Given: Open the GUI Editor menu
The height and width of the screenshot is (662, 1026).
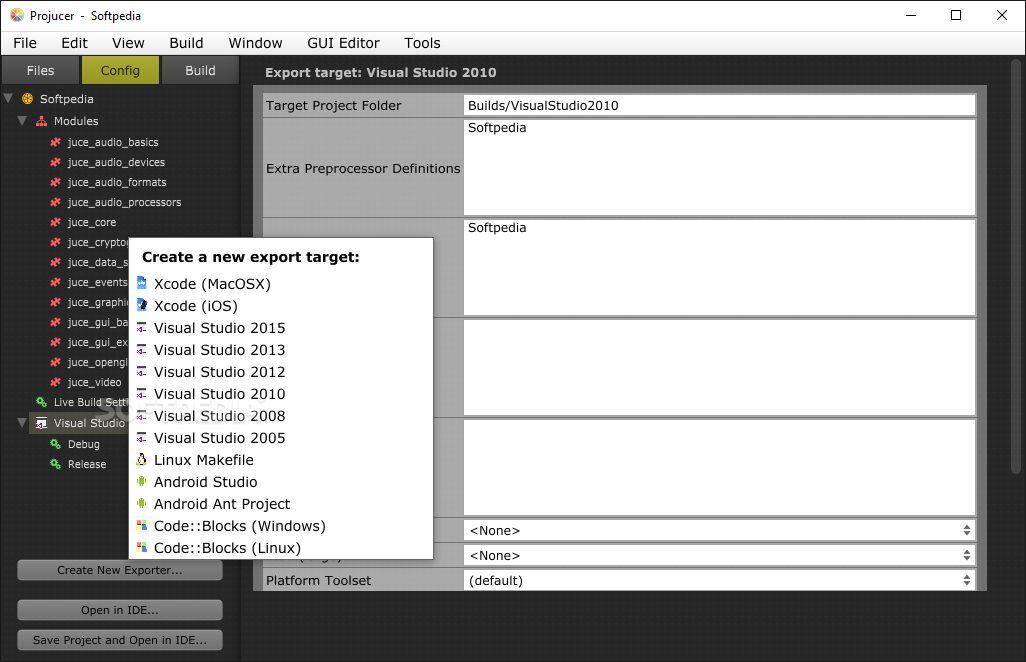Looking at the screenshot, I should pyautogui.click(x=344, y=43).
